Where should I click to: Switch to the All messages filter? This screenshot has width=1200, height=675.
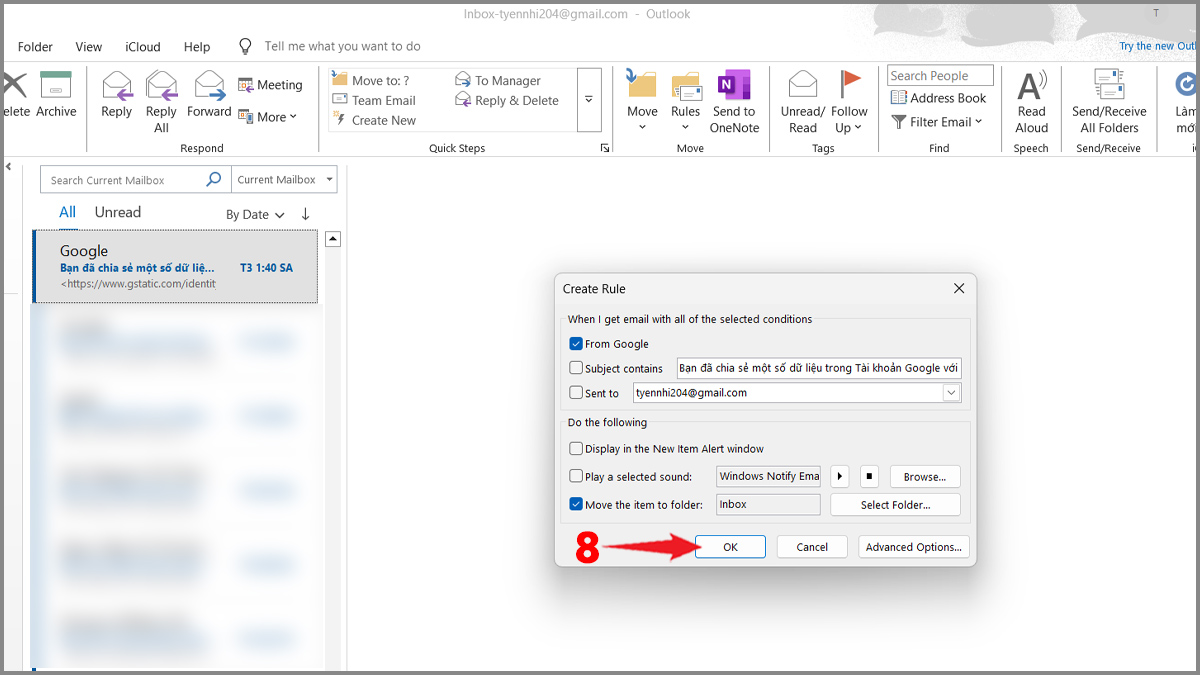[x=67, y=212]
